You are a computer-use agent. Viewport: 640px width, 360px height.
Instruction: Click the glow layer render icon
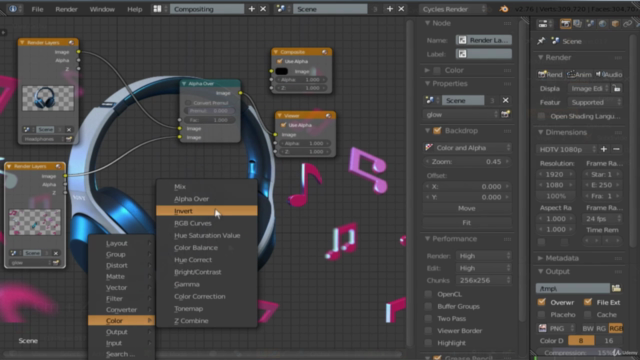click(505, 115)
